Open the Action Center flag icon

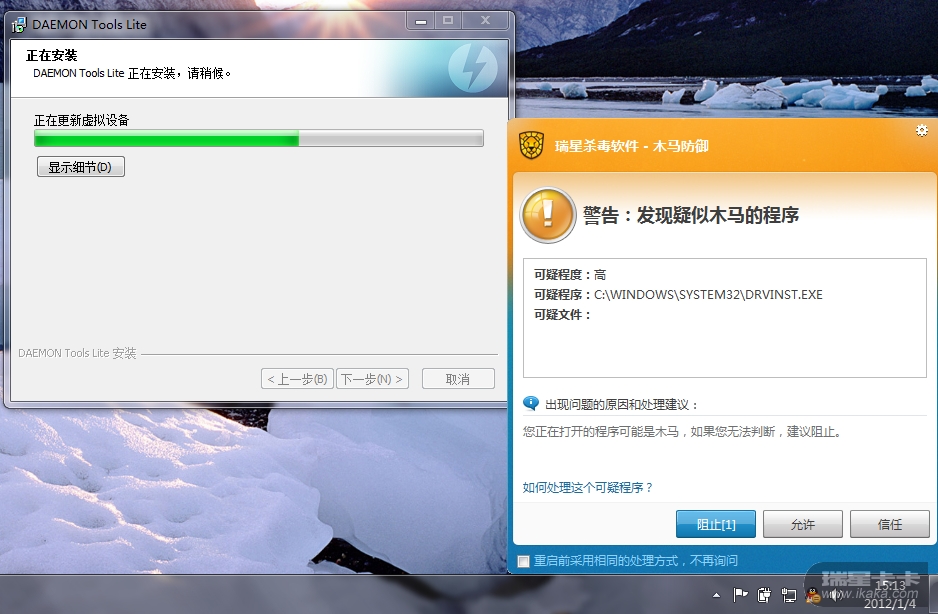(740, 594)
